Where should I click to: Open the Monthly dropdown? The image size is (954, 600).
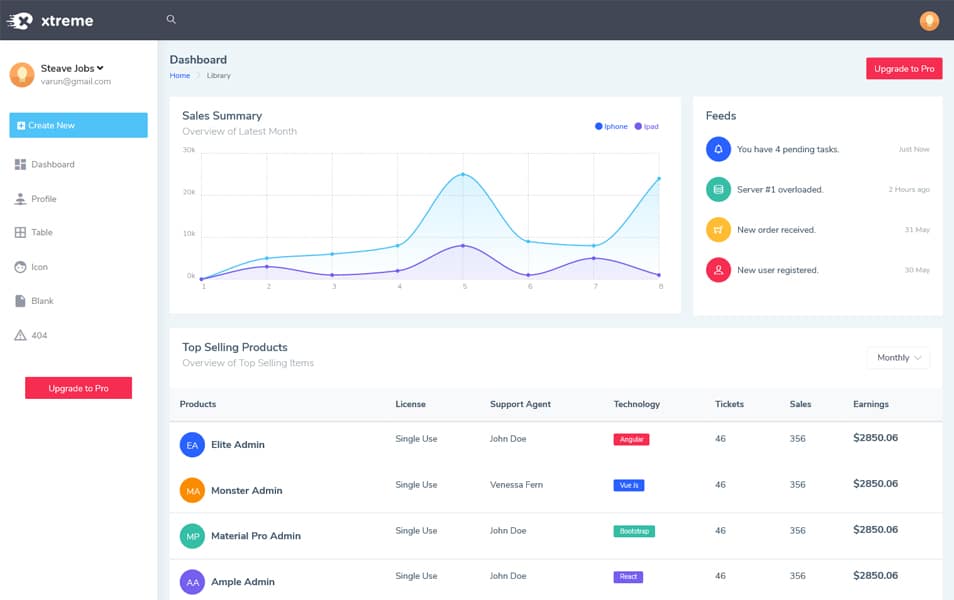(x=897, y=358)
